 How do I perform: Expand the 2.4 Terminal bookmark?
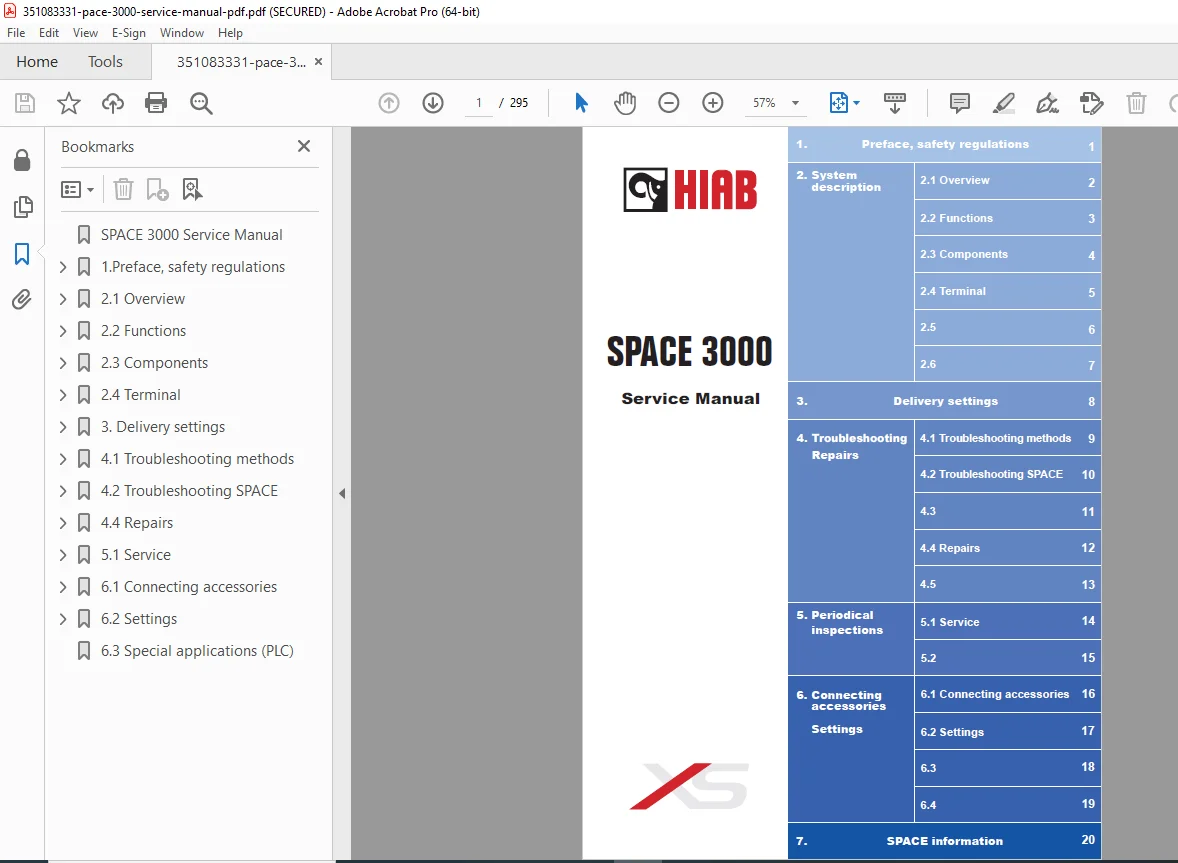[x=63, y=395]
